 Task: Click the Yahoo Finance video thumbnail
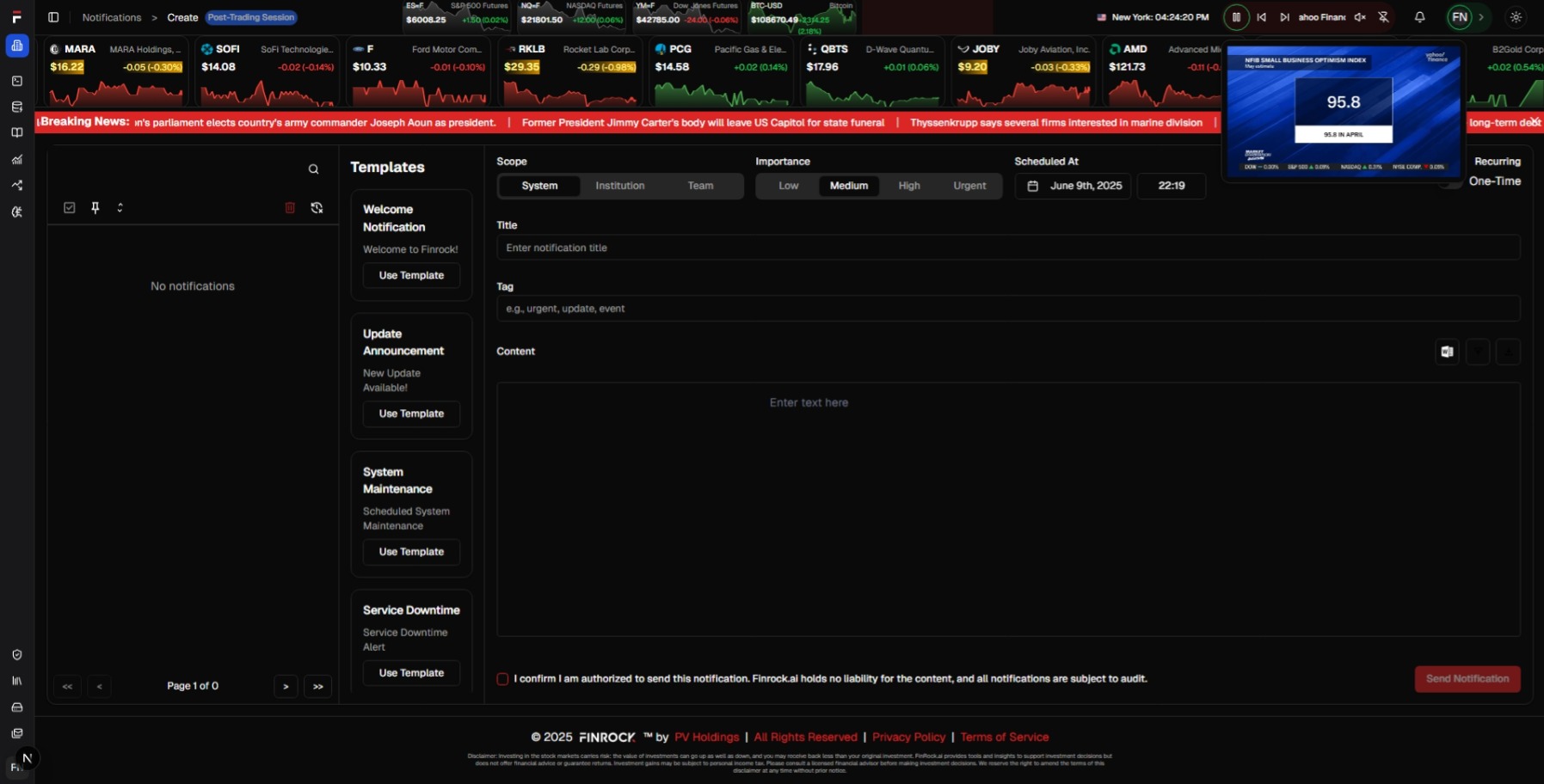1343,110
